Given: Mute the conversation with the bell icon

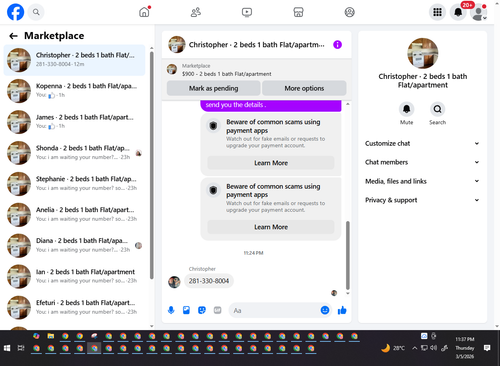Looking at the screenshot, I should [406, 109].
